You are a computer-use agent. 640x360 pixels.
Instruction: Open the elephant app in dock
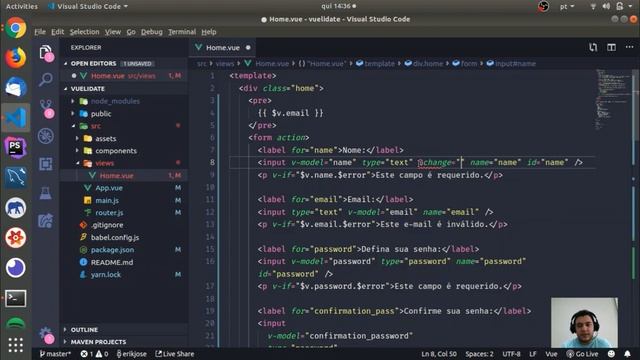(16, 207)
